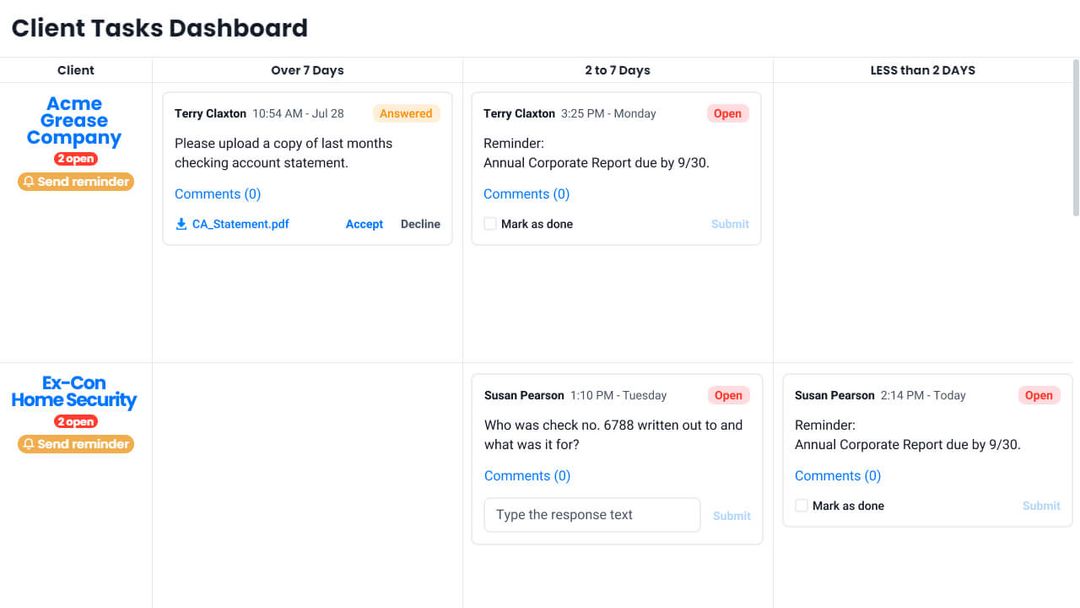
Task: Accept the uploaded checking account statement
Action: 364,224
